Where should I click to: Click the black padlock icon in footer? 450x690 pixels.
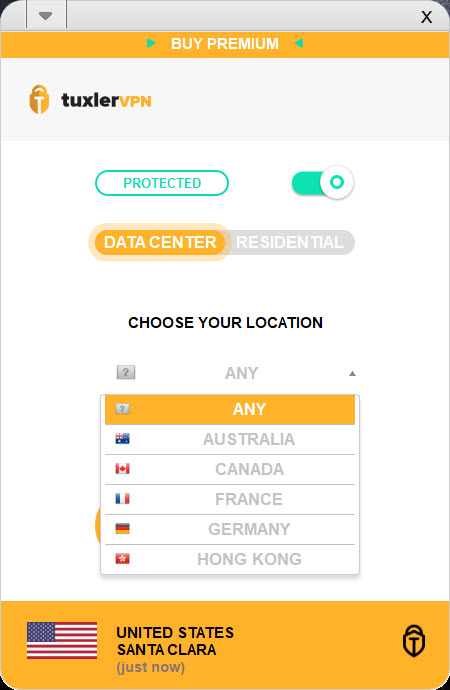(414, 640)
